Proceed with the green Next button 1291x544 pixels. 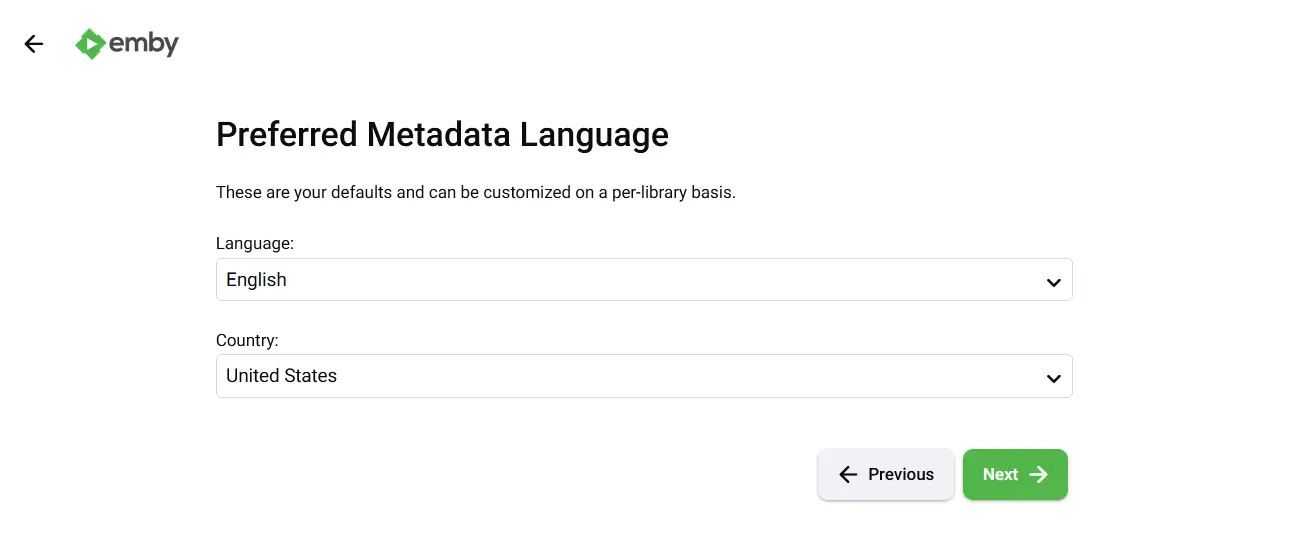tap(1015, 475)
